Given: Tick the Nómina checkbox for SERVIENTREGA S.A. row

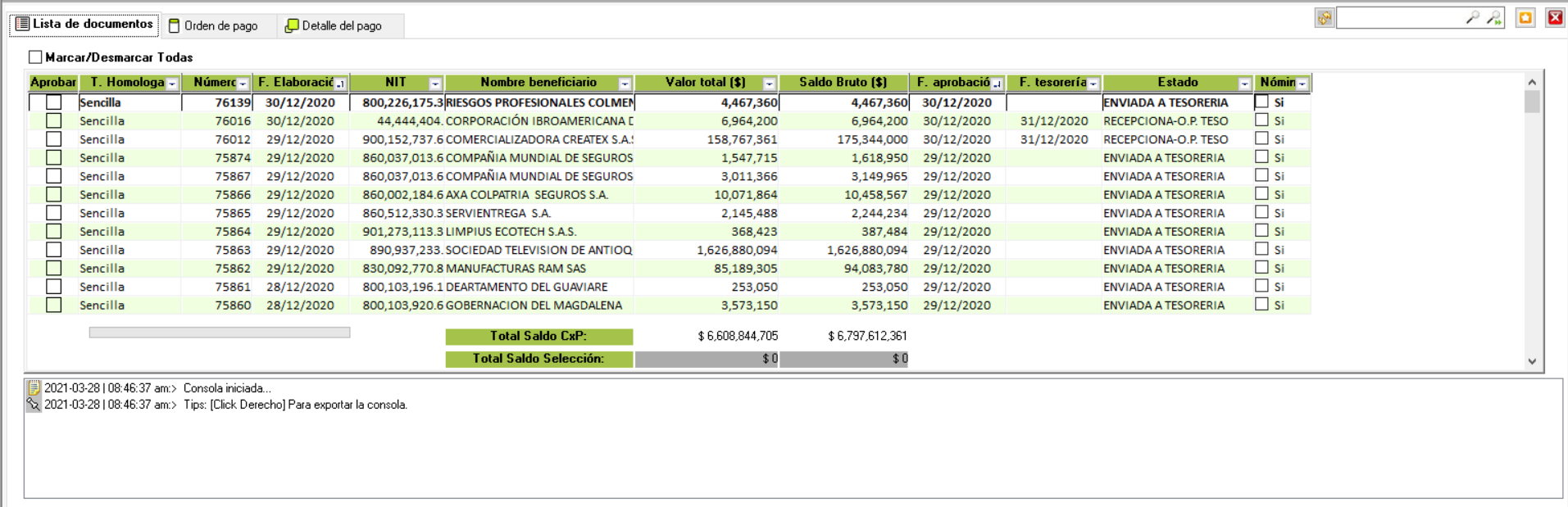Looking at the screenshot, I should (x=1261, y=213).
